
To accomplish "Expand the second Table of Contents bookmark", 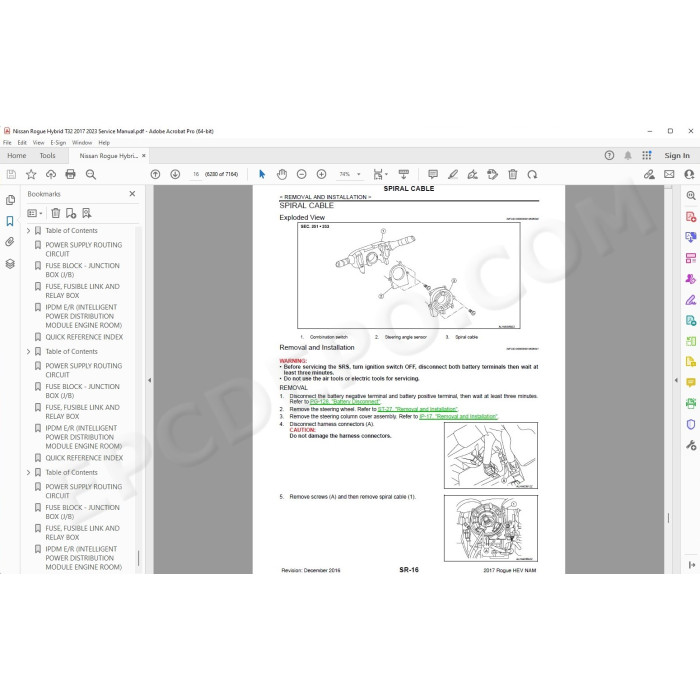I will click(29, 351).
